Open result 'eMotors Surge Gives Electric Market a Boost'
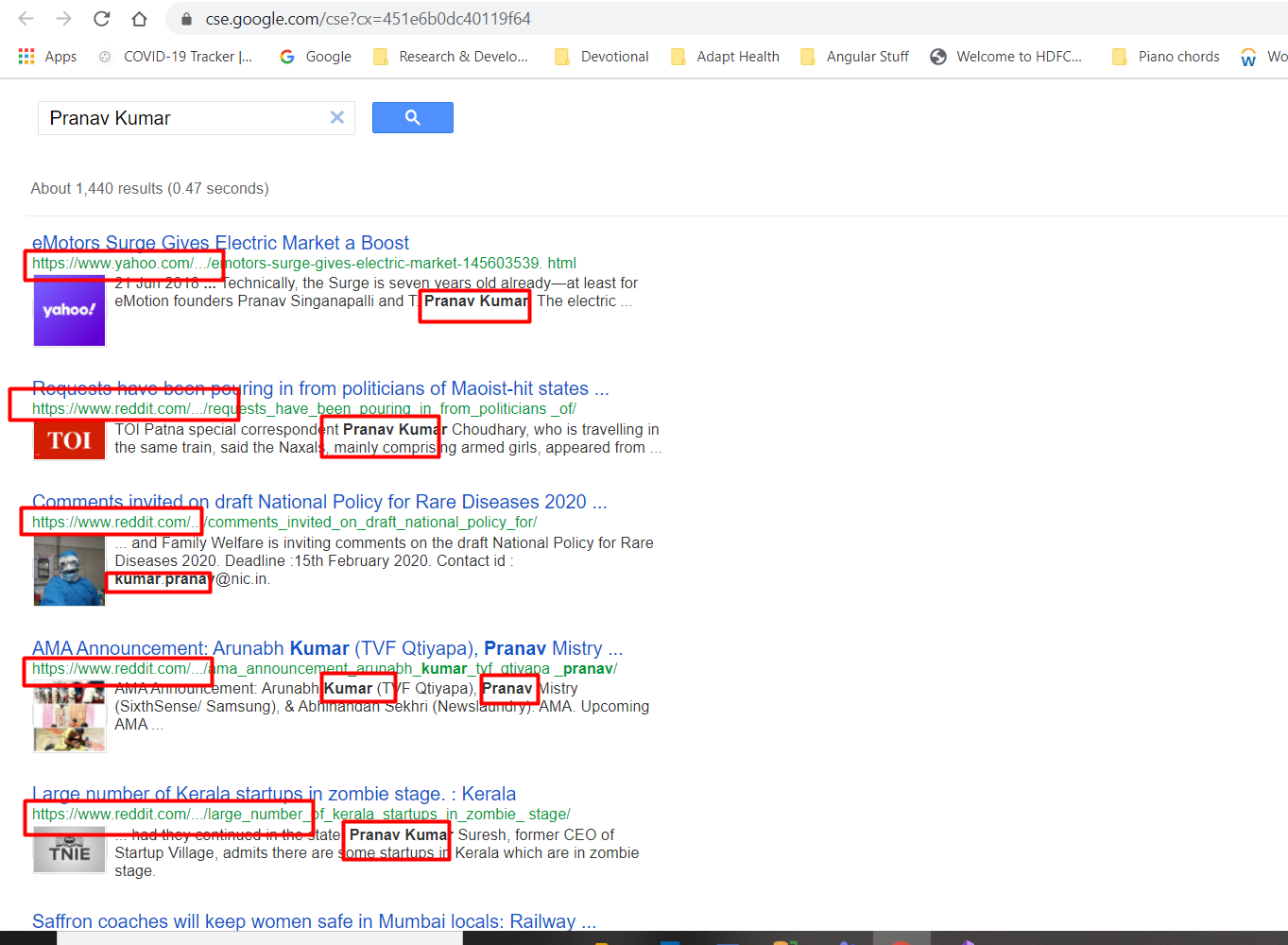 click(220, 243)
